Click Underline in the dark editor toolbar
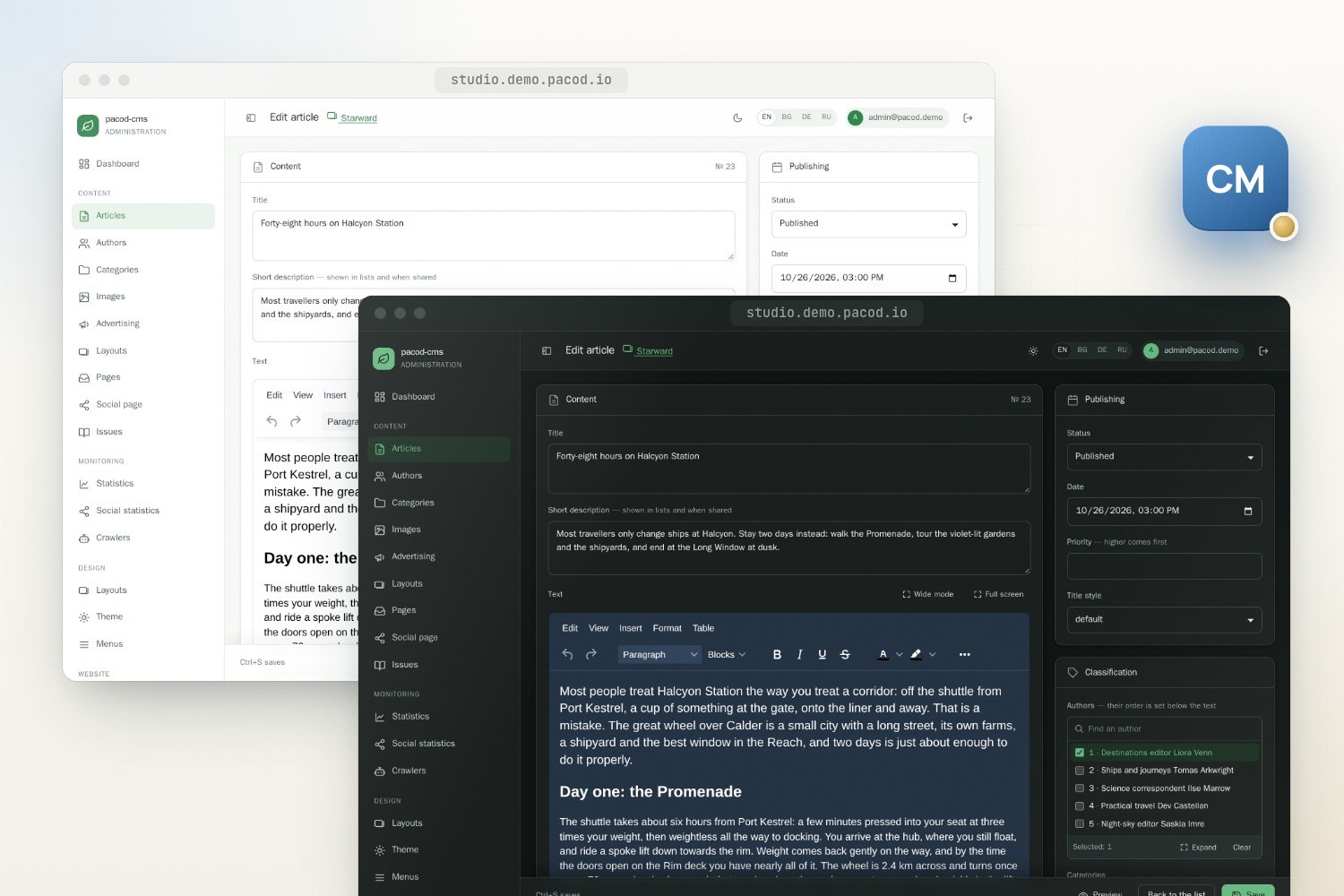 point(822,655)
